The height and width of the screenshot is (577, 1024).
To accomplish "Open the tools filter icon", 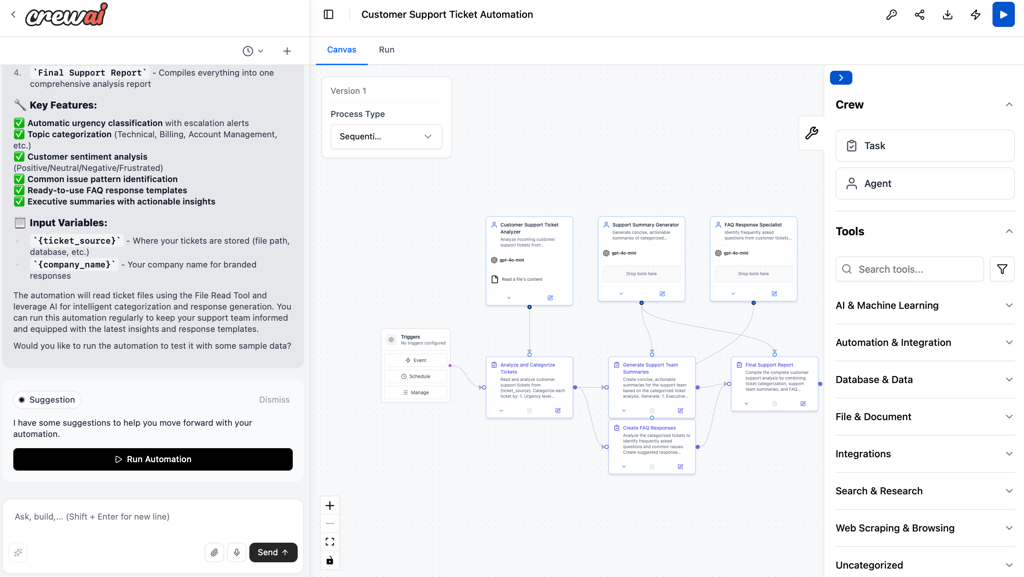I will pos(1002,269).
